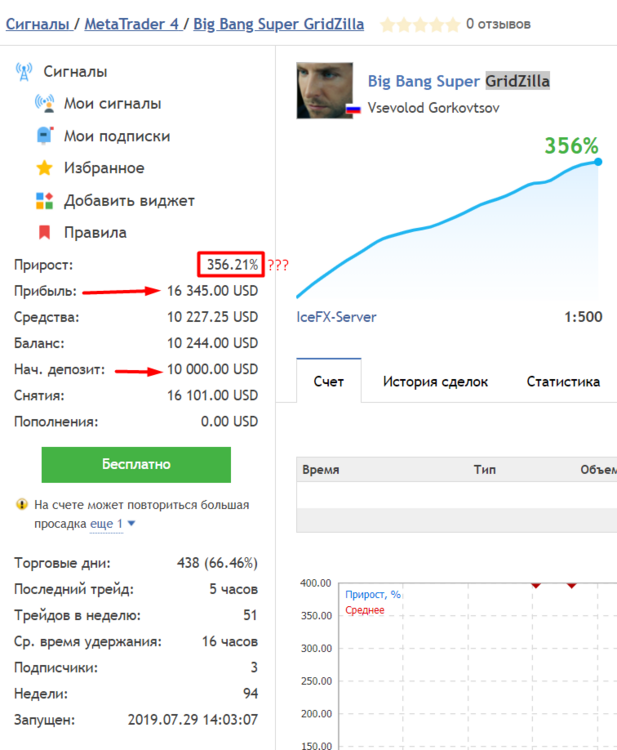Go to Мои сигналы
The width and height of the screenshot is (617, 750).
[x=112, y=103]
